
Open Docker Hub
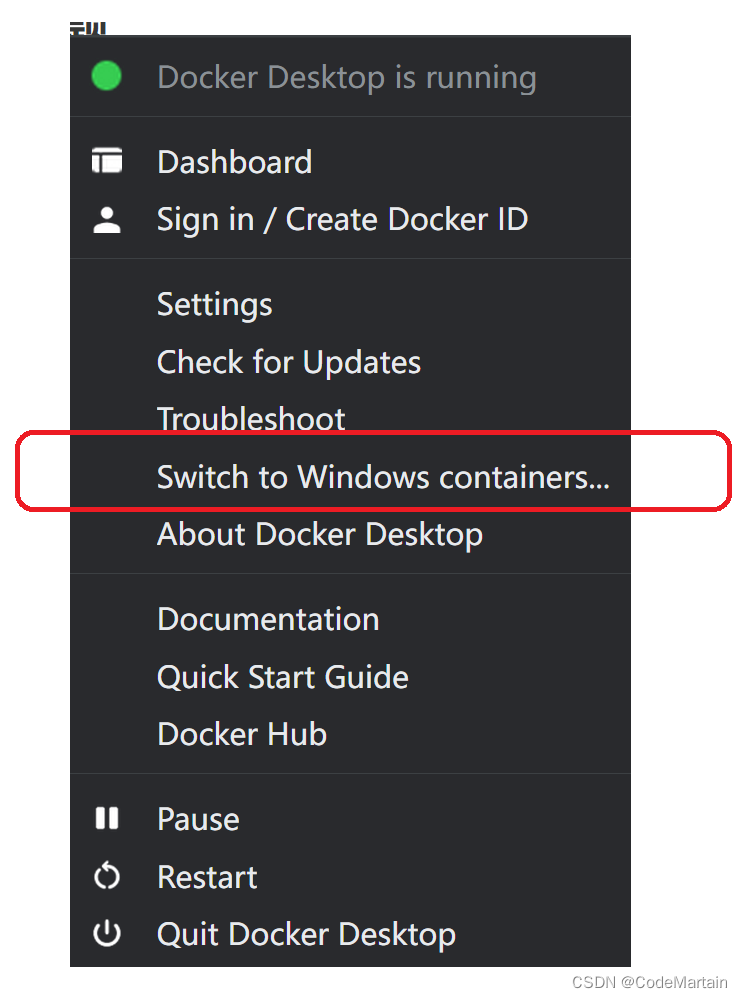241,734
